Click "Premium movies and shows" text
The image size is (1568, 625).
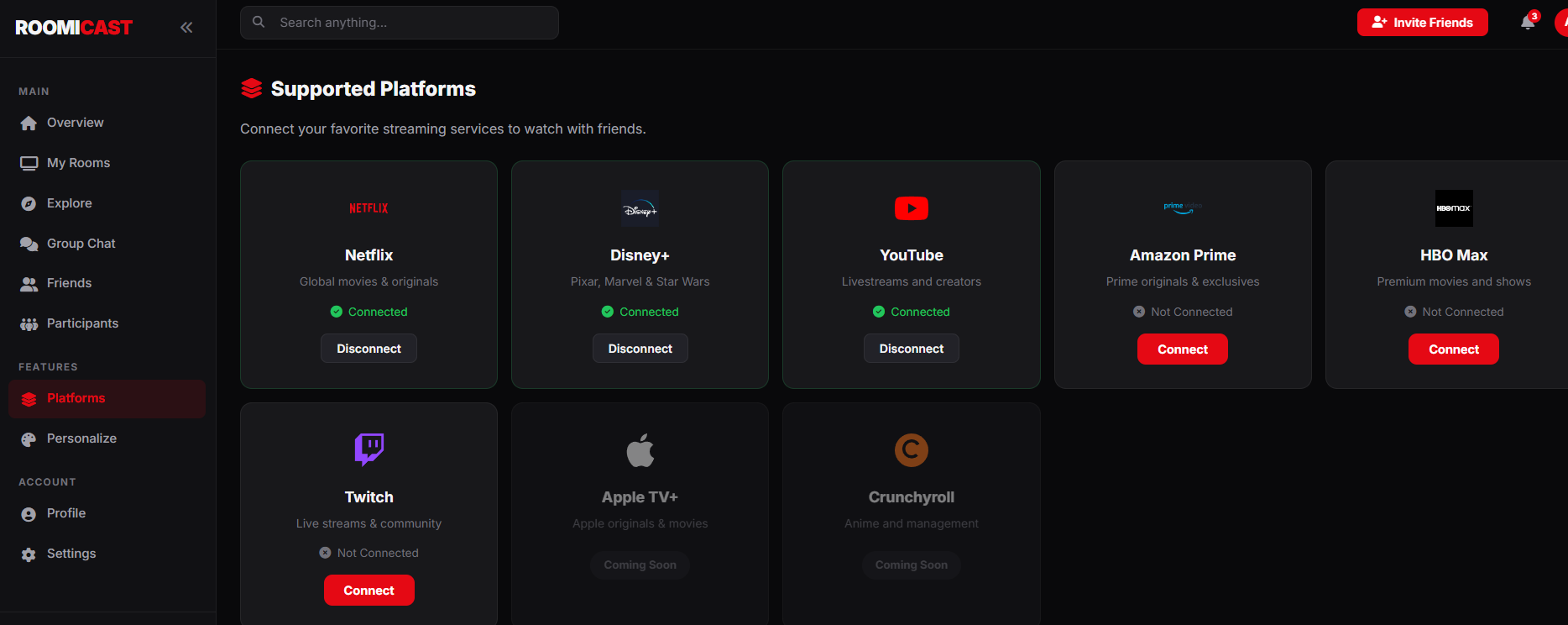(x=1454, y=281)
